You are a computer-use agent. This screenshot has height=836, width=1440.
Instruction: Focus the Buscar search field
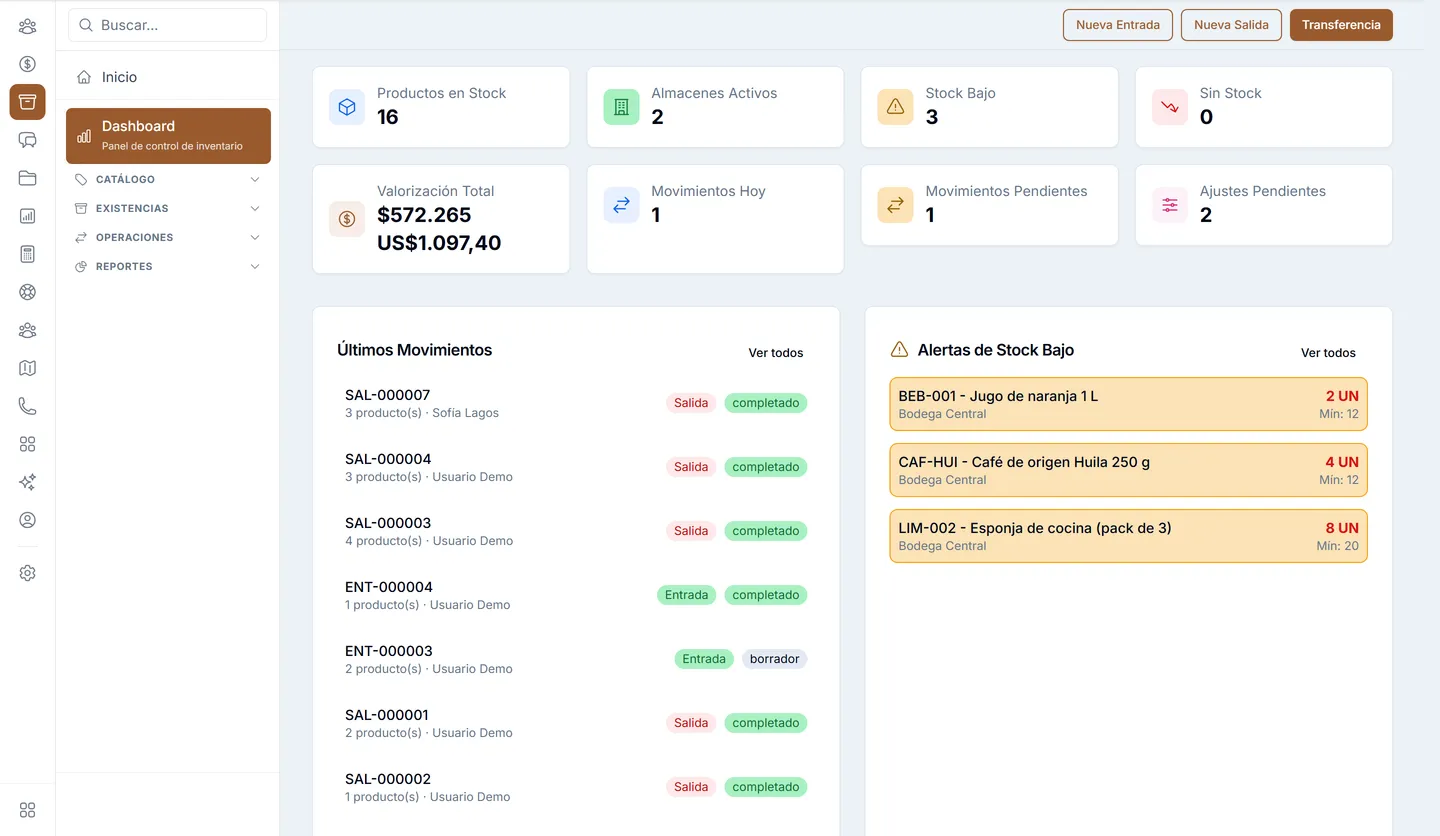point(168,25)
